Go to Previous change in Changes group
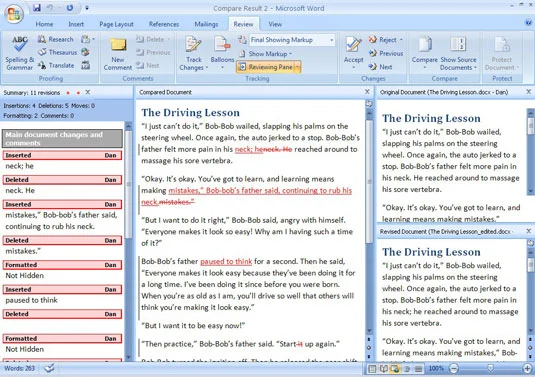Screen dimensions: 535x377 coord(386,53)
